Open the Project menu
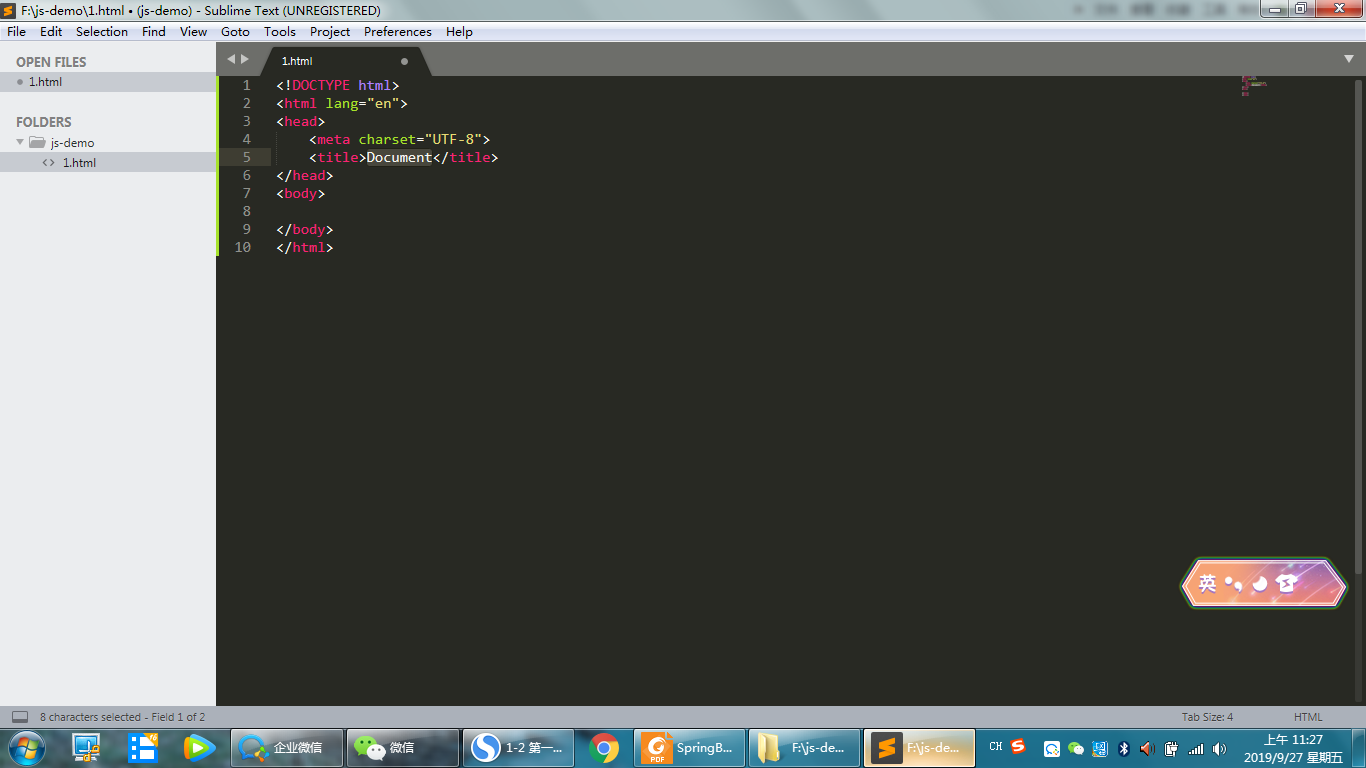Screen dimensions: 1366x768 (330, 32)
